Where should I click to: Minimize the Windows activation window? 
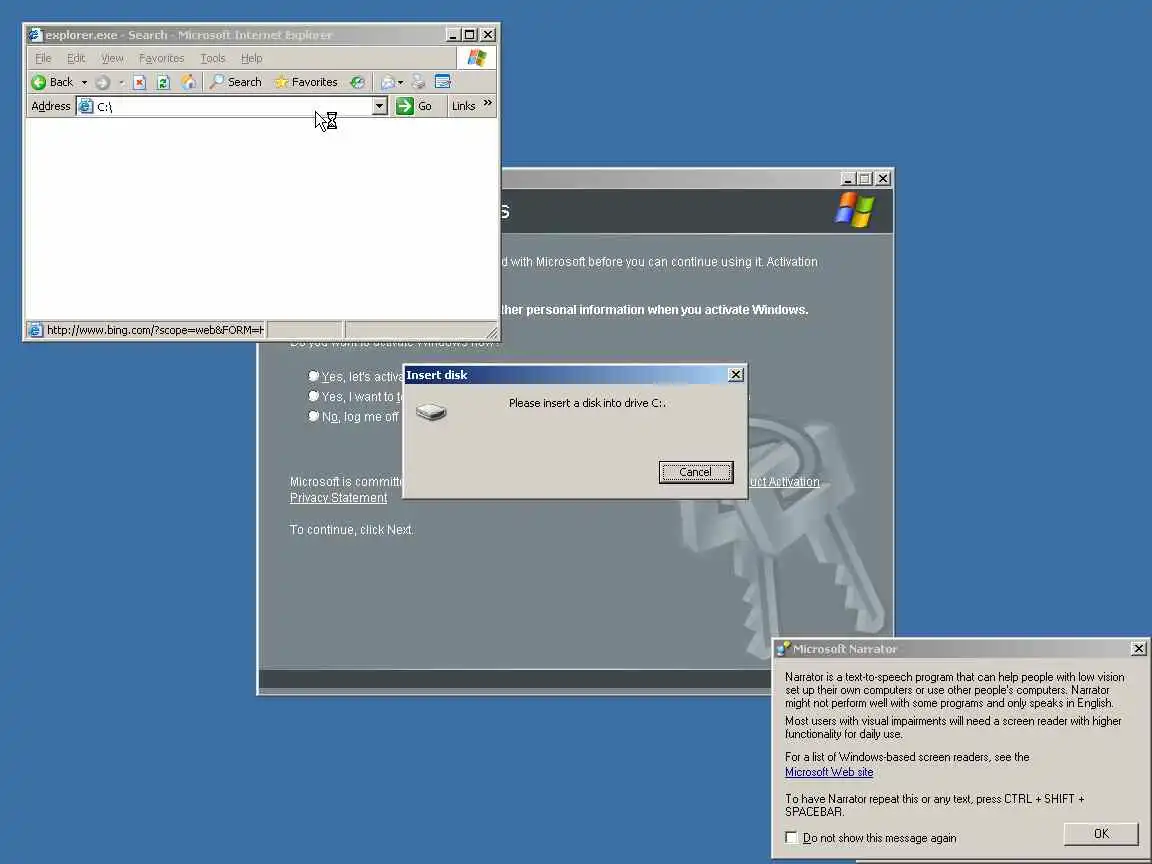coord(848,179)
